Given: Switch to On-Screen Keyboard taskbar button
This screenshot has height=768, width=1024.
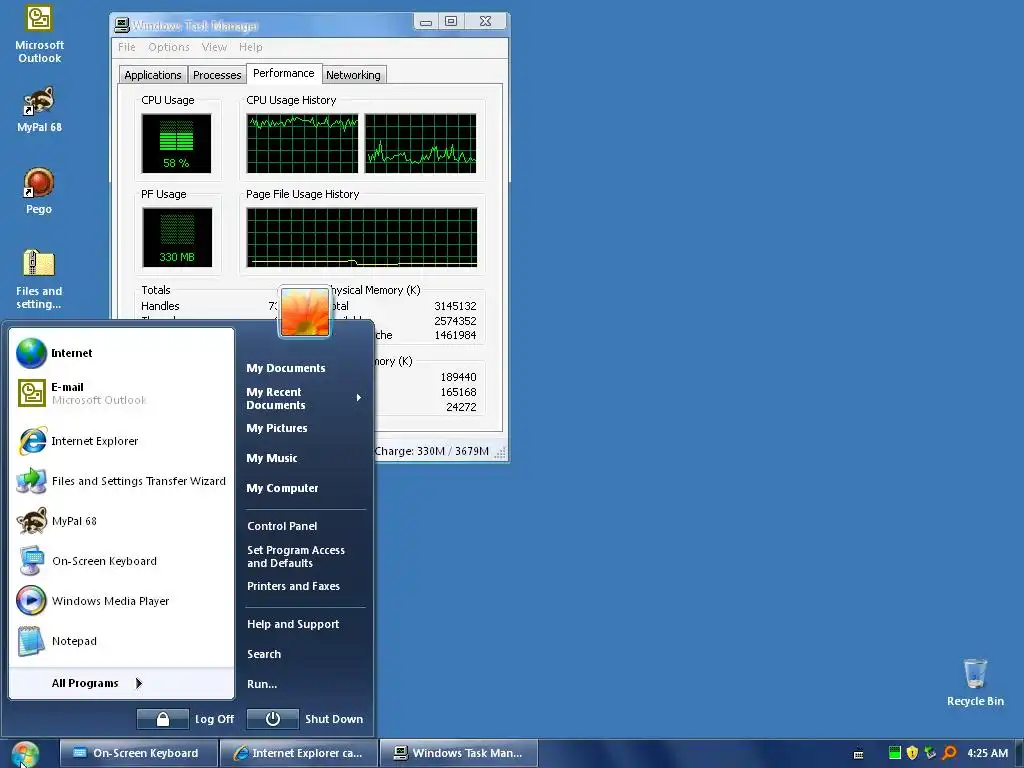Looking at the screenshot, I should click(x=138, y=753).
